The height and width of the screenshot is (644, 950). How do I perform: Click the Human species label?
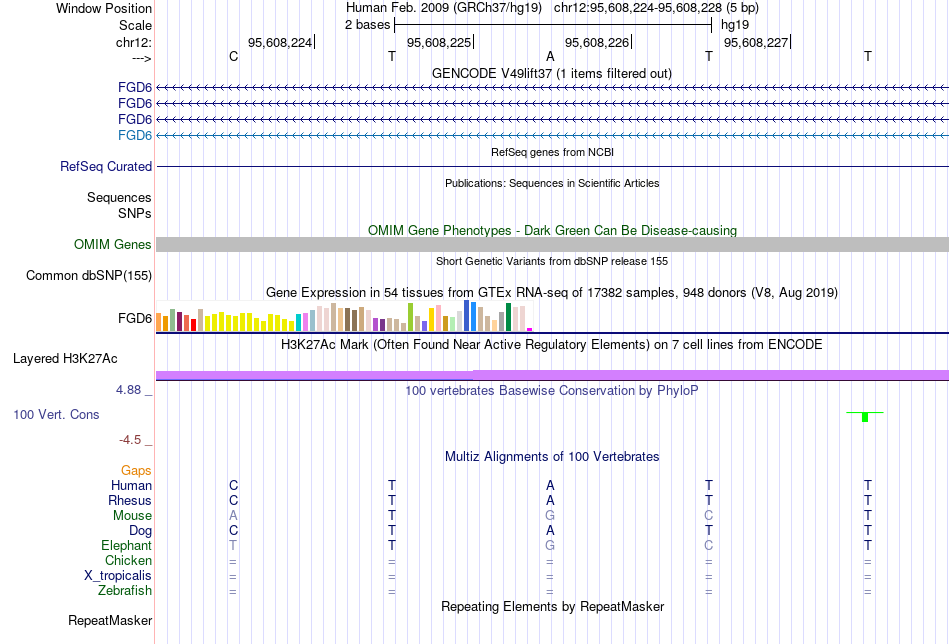(131, 485)
